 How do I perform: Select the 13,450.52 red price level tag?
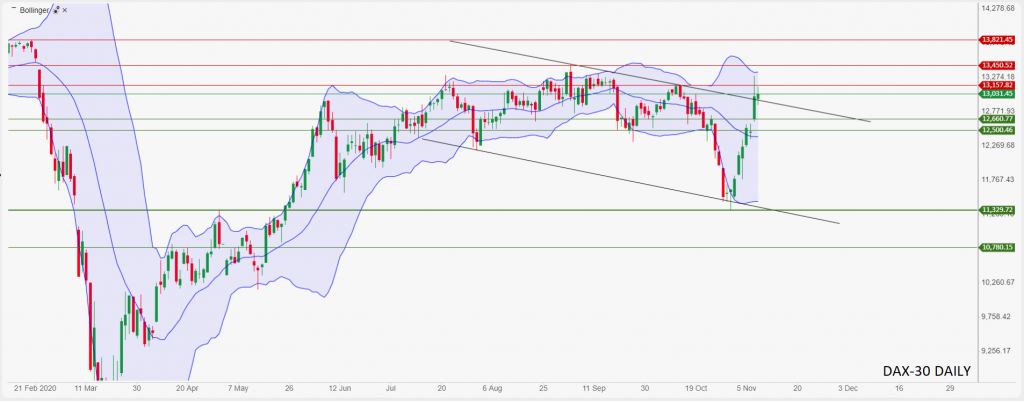tap(997, 65)
